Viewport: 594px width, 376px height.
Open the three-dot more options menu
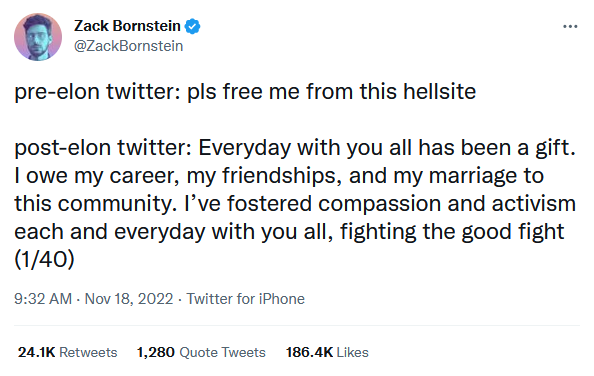570,27
